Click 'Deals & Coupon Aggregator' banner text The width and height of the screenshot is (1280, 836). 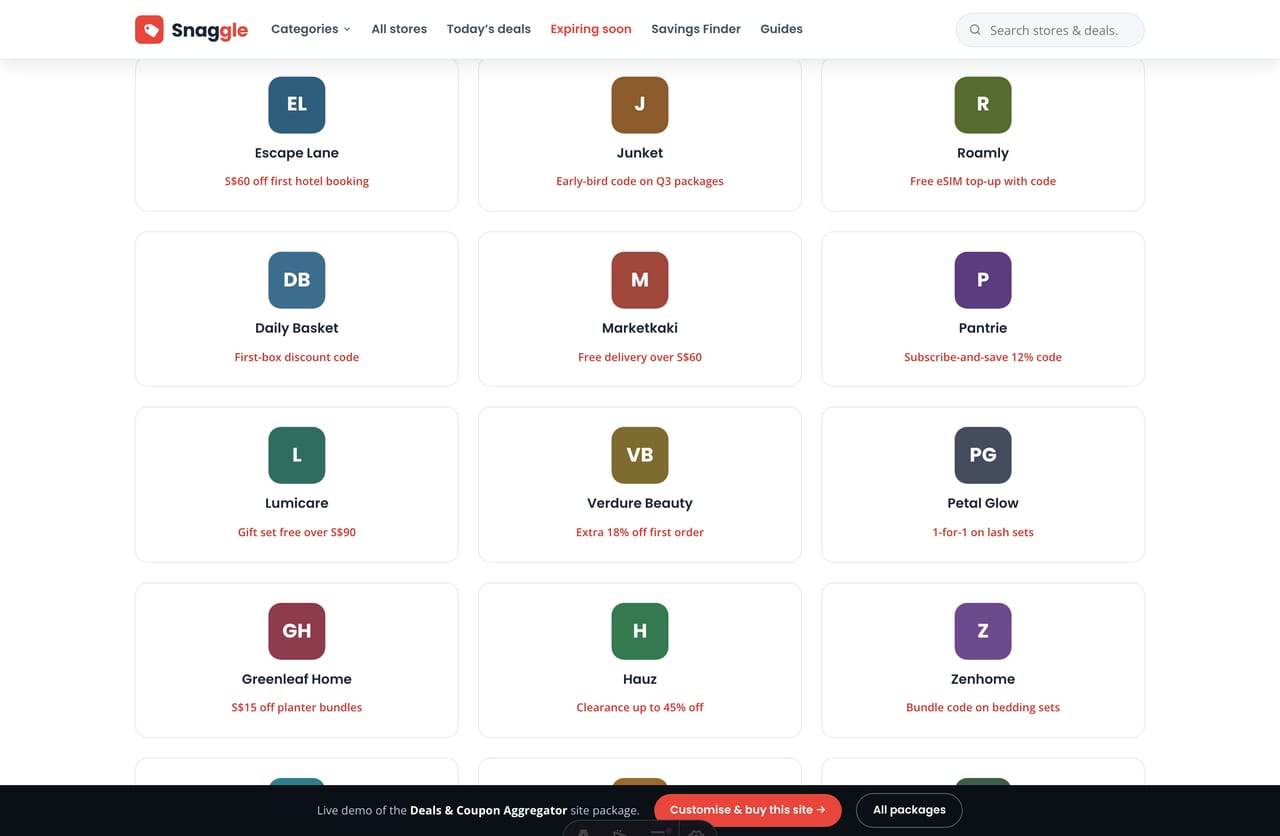(489, 810)
